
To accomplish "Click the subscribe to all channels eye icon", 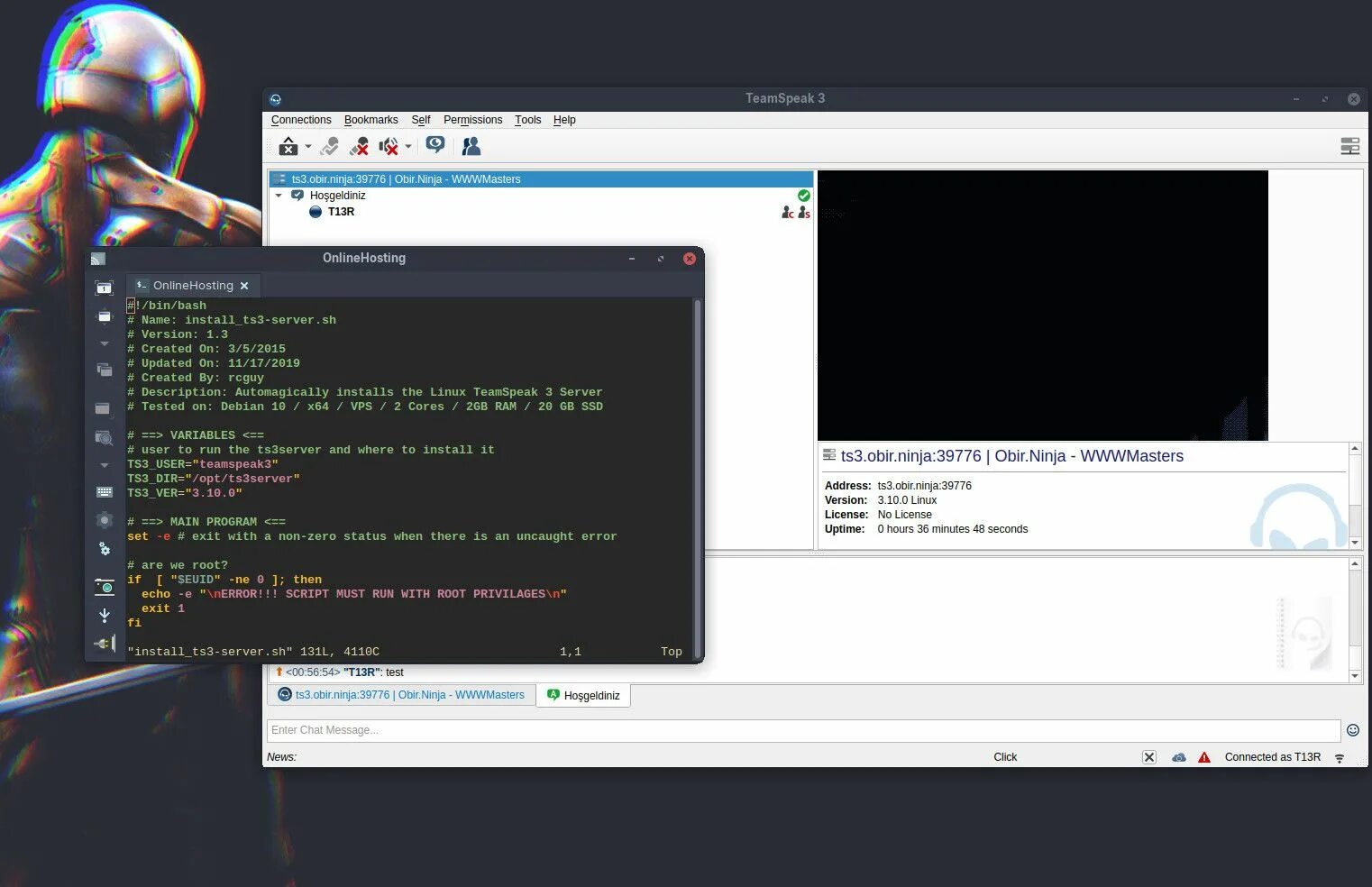I will (435, 145).
